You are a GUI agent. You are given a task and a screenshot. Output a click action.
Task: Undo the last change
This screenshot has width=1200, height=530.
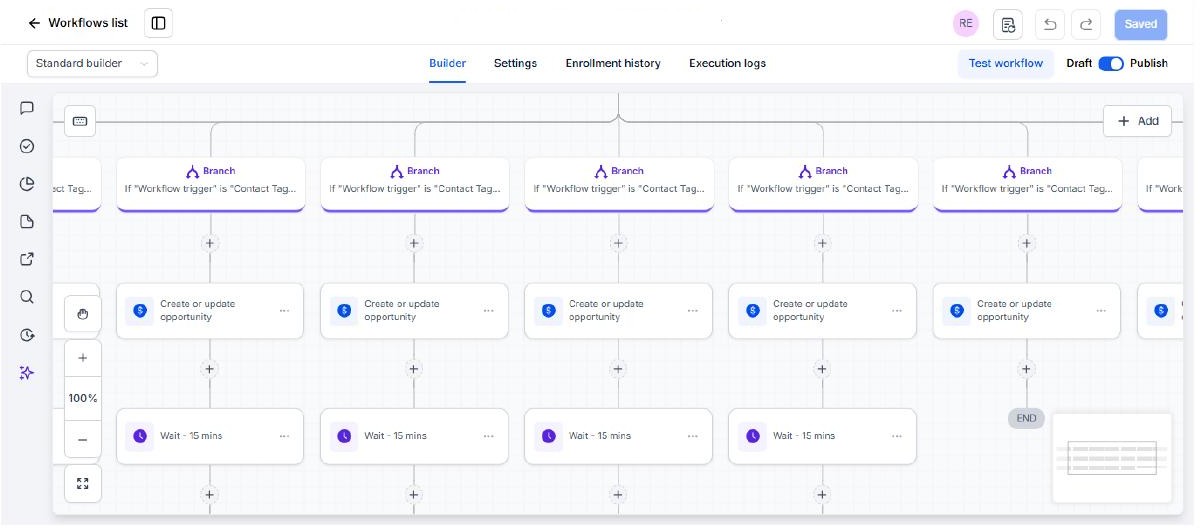tap(1049, 24)
